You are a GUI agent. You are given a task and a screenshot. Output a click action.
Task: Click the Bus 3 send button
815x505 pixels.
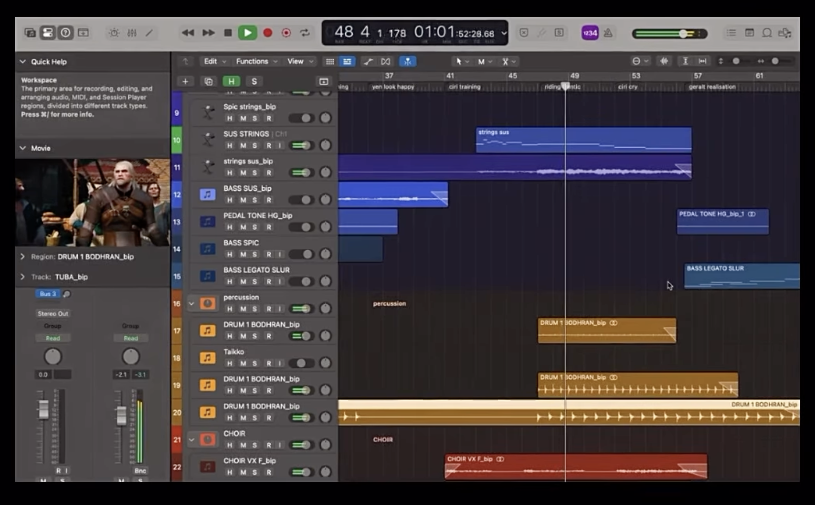pos(47,294)
